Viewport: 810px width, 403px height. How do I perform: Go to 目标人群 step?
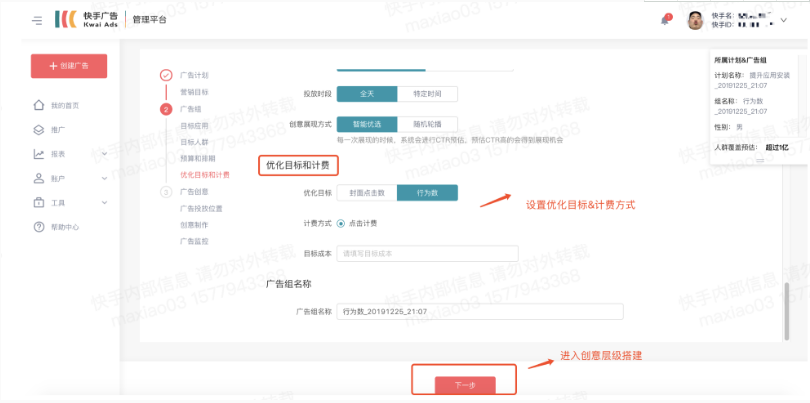pyautogui.click(x=194, y=142)
